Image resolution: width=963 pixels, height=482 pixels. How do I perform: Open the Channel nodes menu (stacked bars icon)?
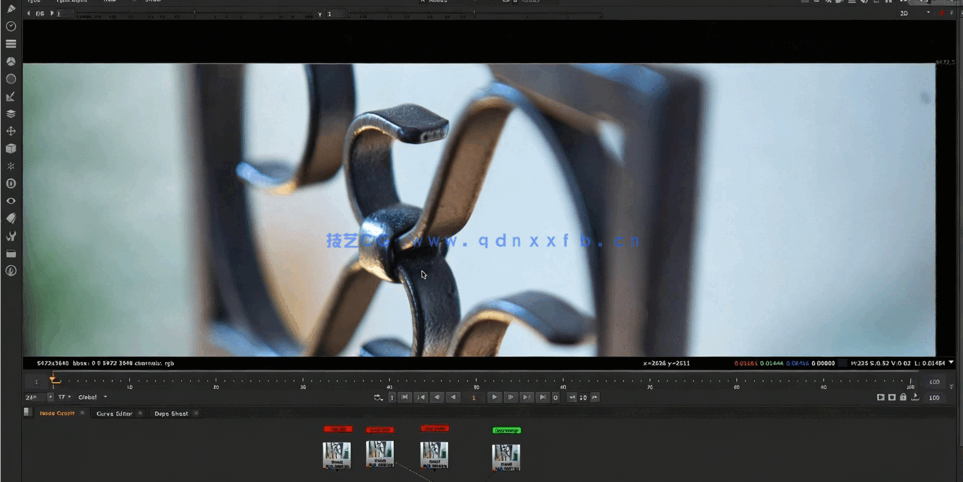coord(11,44)
